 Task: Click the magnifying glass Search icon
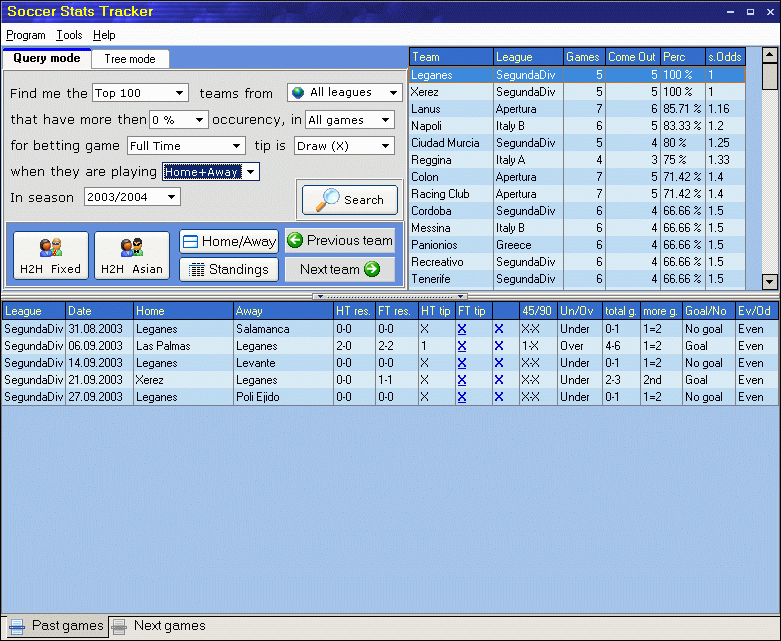[x=327, y=200]
